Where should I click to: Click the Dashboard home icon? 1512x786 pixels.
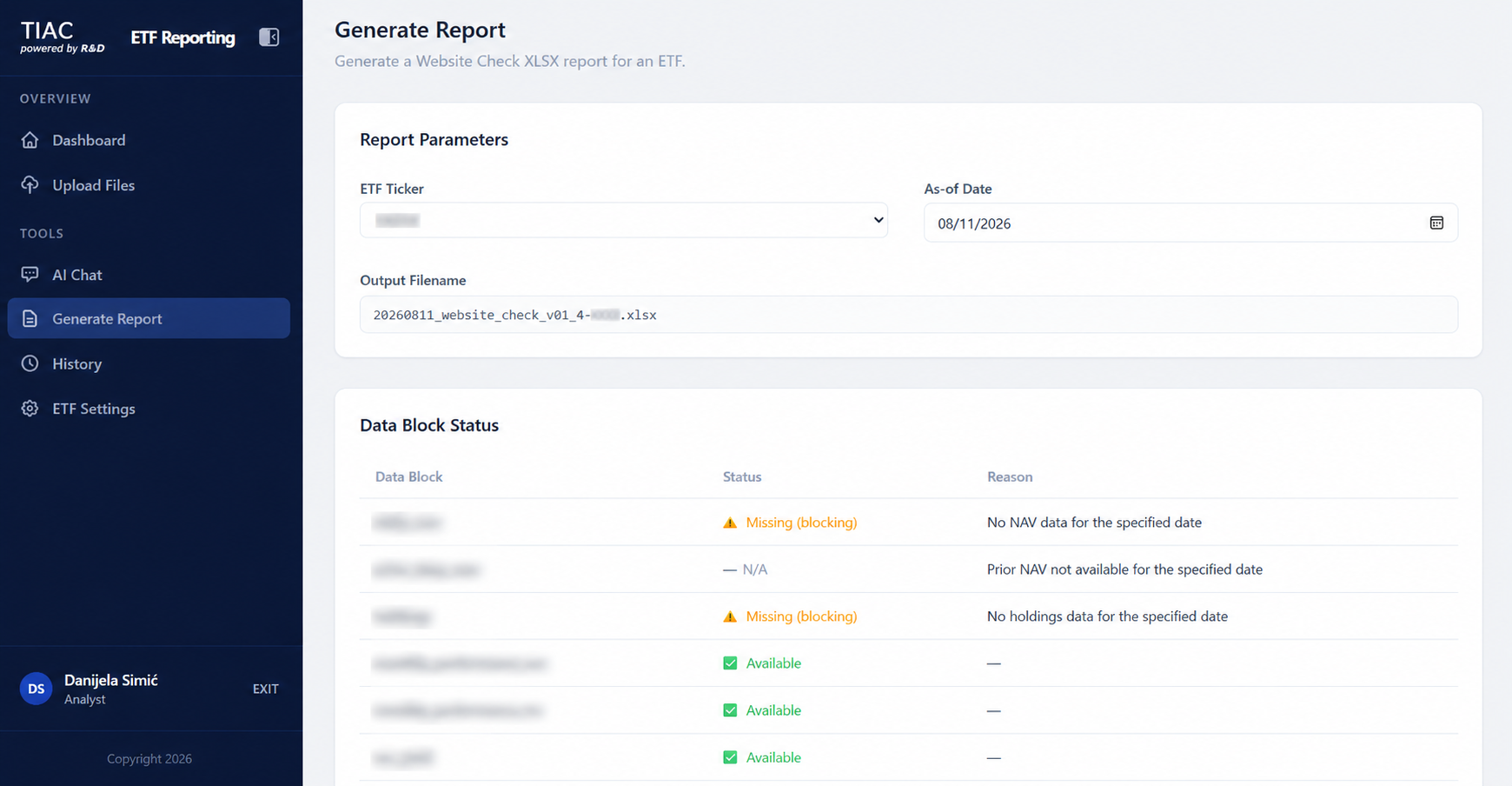[x=30, y=140]
